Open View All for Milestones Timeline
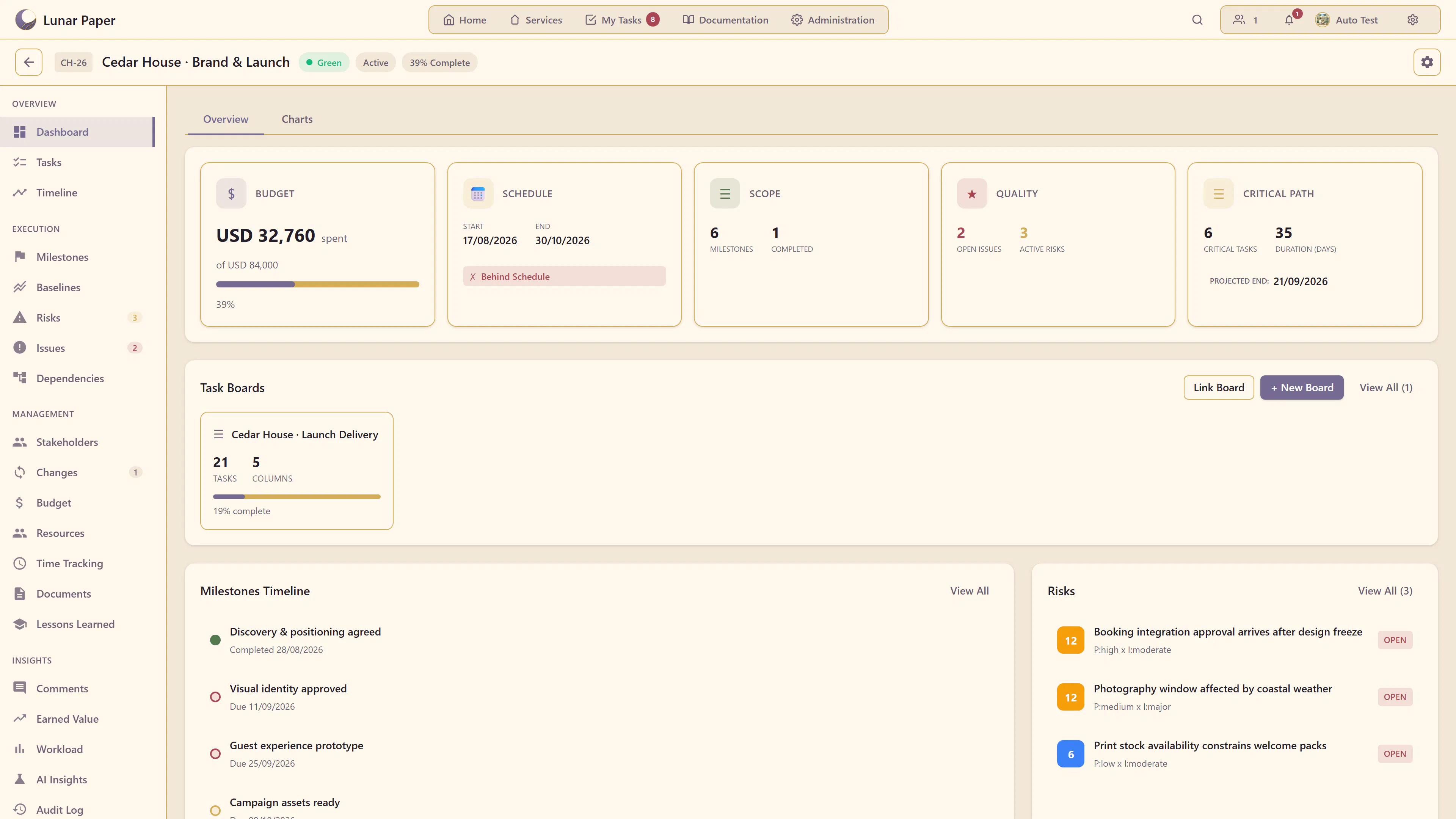1456x819 pixels. [x=970, y=591]
